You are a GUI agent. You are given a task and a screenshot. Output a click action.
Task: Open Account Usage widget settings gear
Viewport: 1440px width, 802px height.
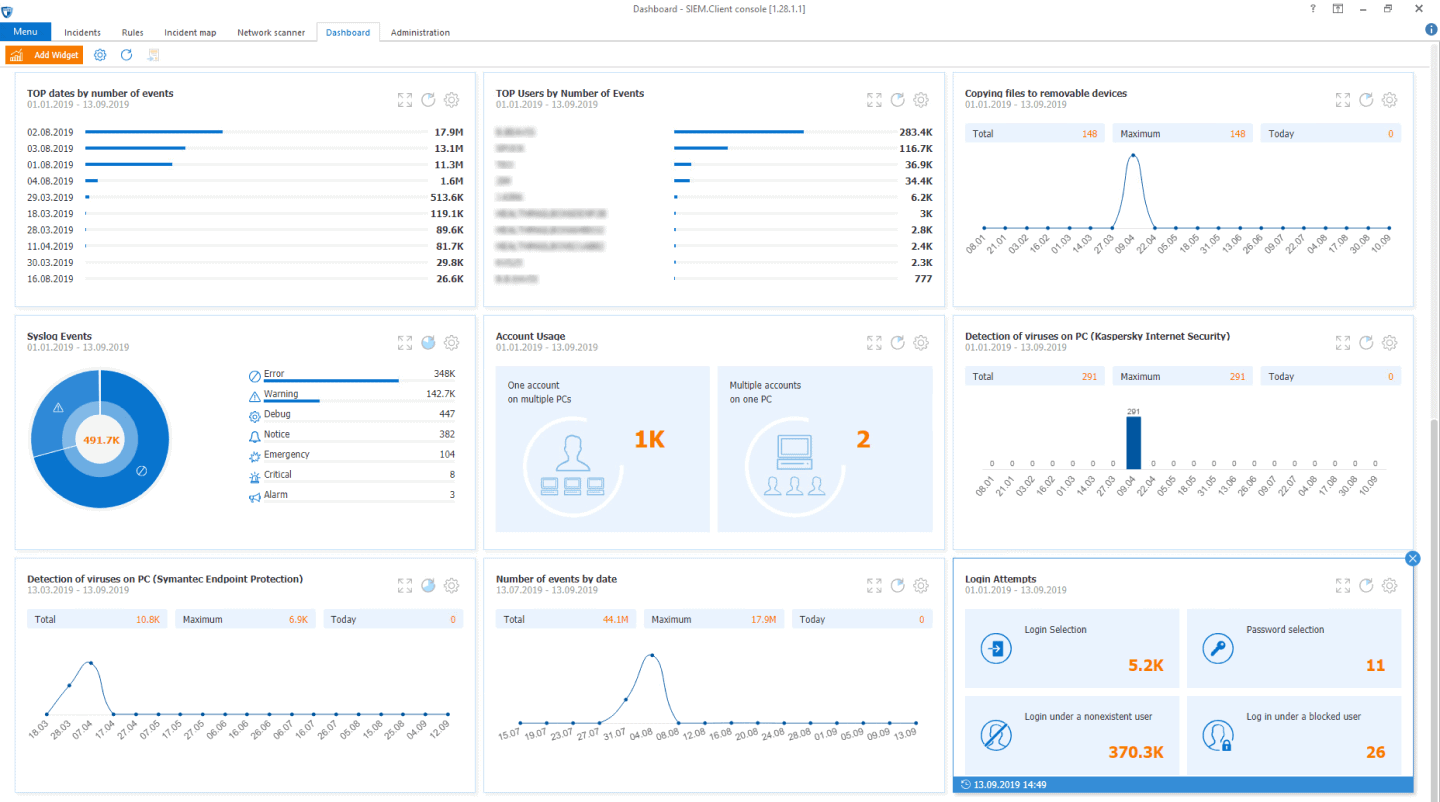coord(920,343)
